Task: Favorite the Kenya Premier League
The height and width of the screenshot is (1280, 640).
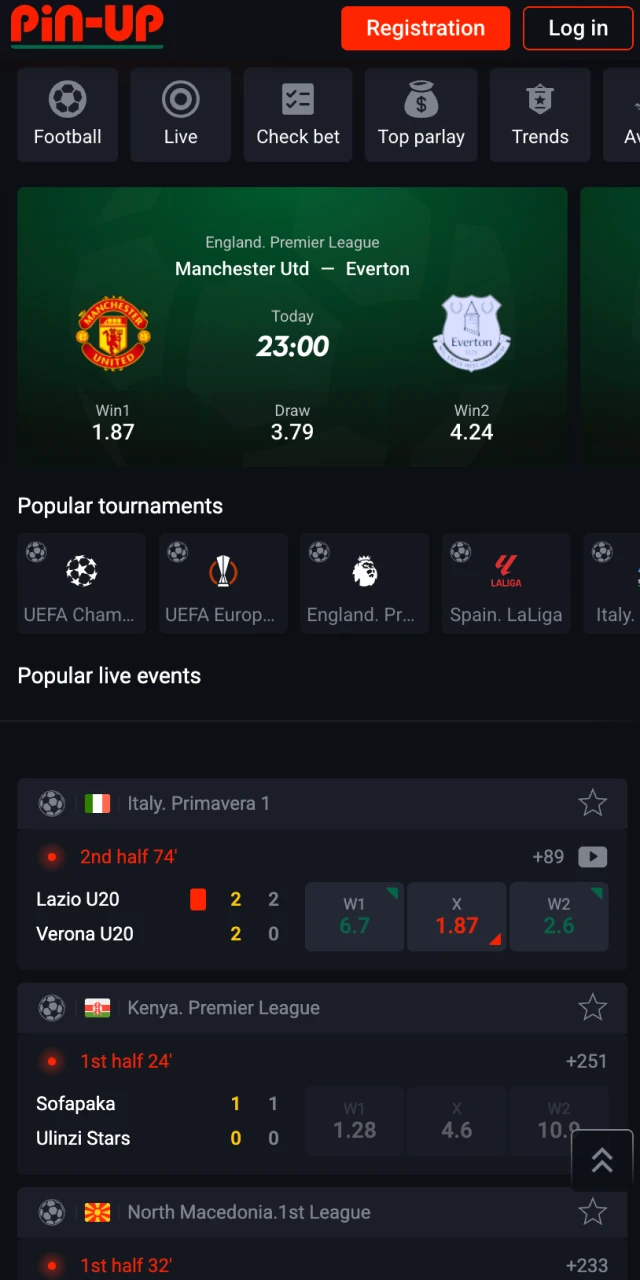Action: click(x=593, y=1008)
